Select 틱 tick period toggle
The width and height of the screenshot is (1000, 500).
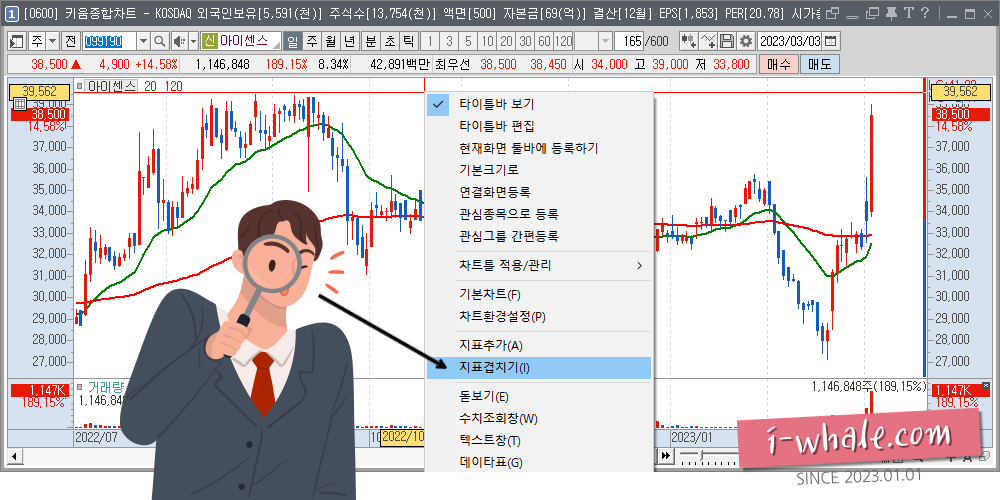(x=409, y=42)
